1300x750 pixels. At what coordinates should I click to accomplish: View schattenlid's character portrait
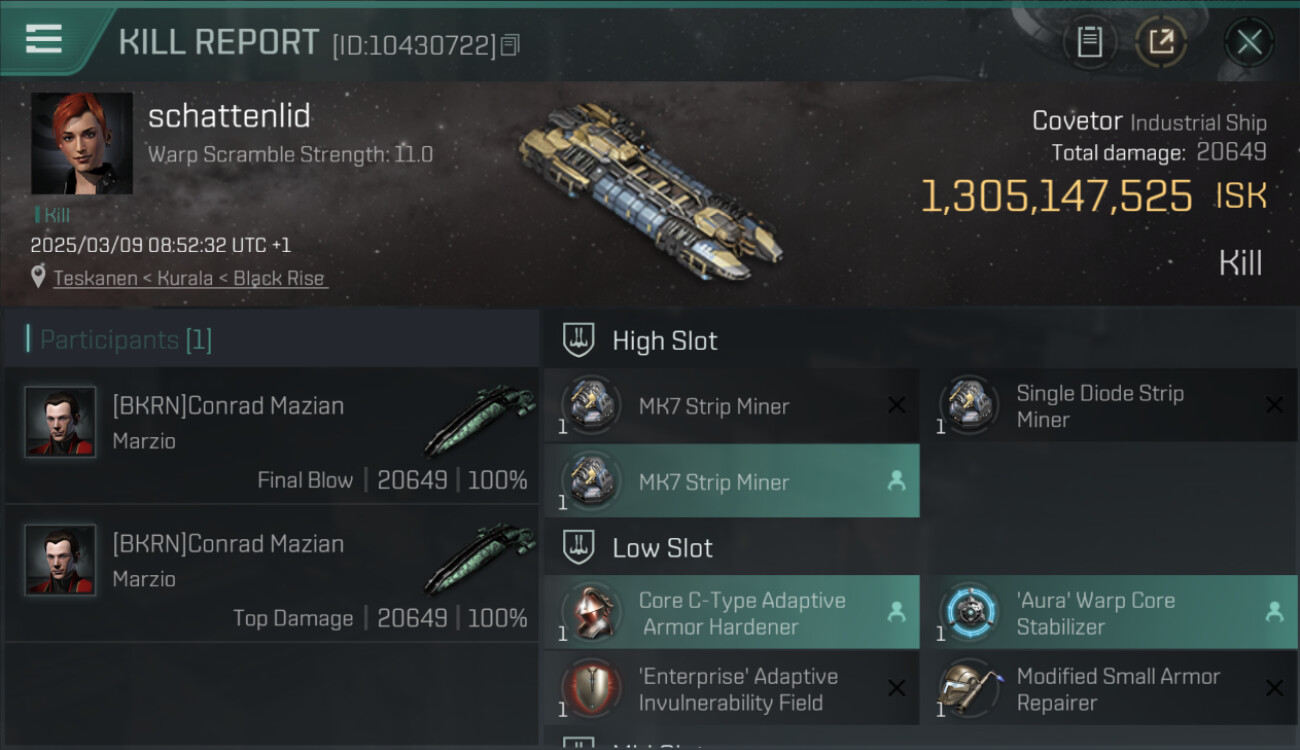[x=81, y=143]
